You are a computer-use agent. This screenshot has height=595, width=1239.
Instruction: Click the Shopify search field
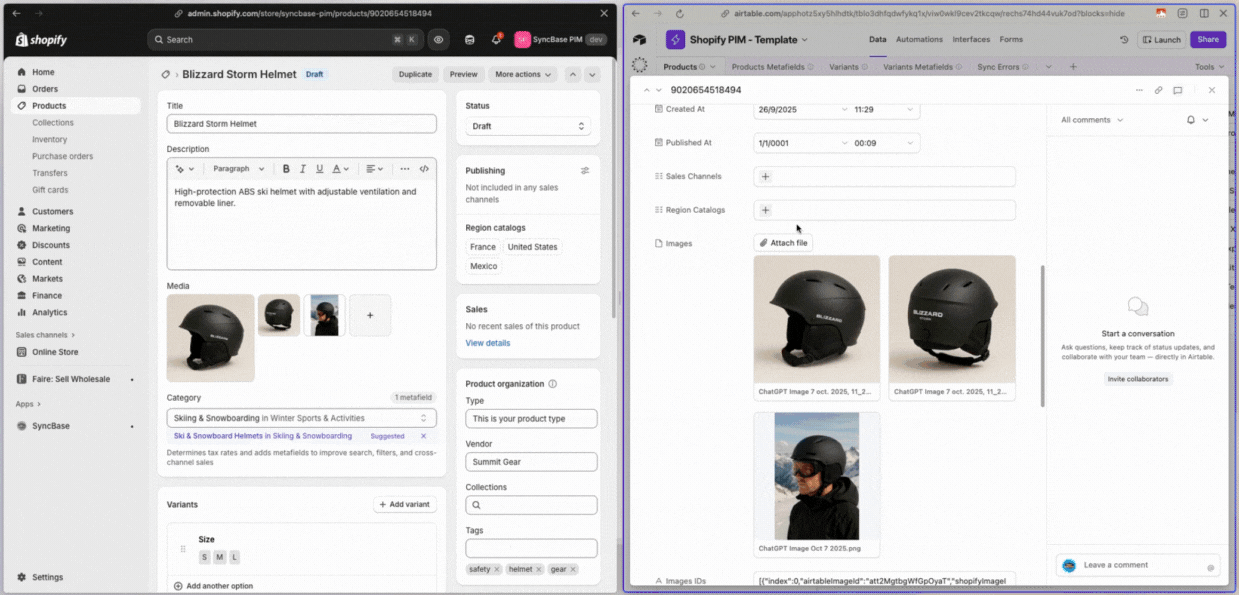click(x=284, y=40)
